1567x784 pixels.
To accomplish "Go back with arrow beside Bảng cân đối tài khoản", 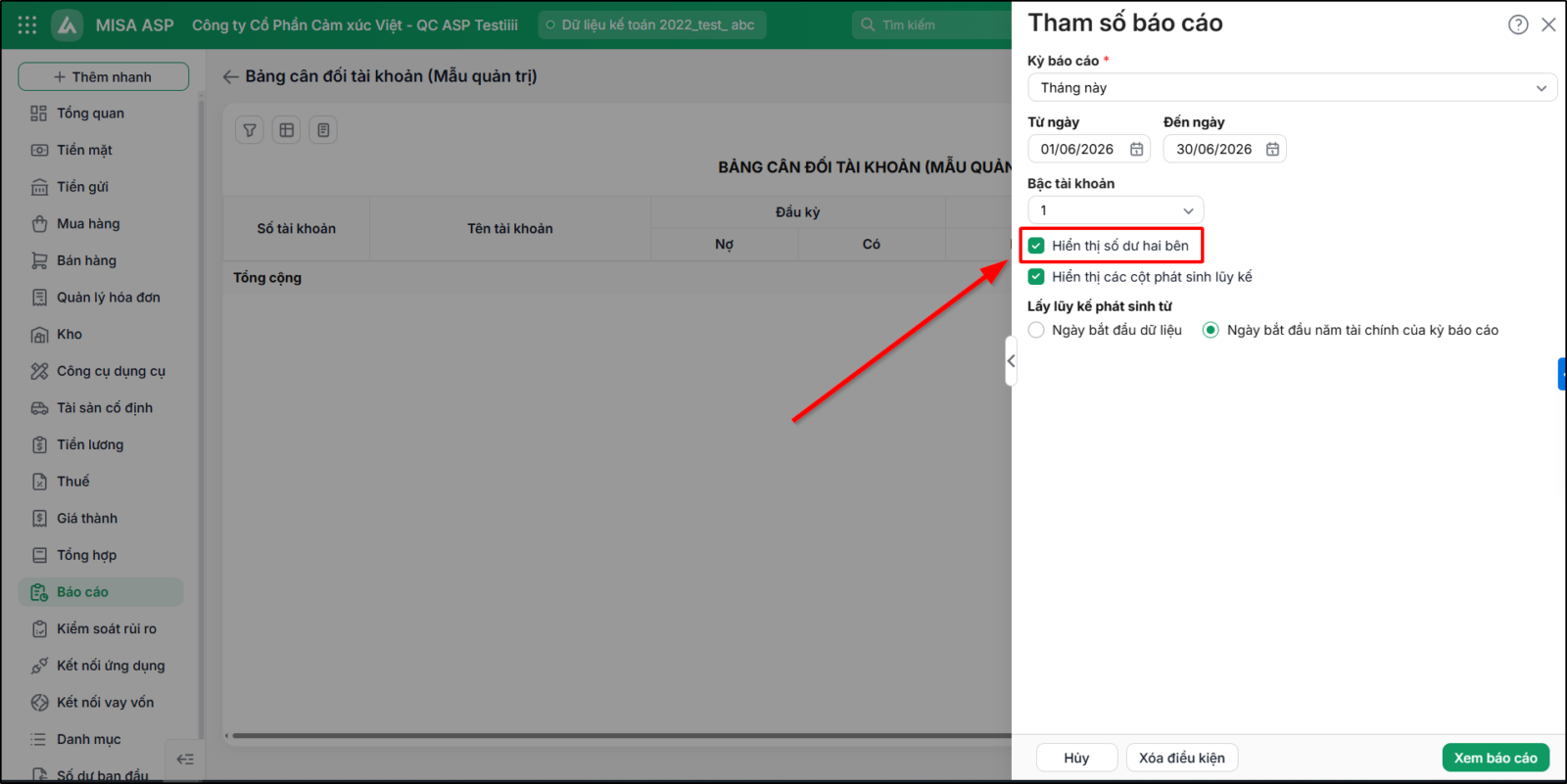I will 230,76.
